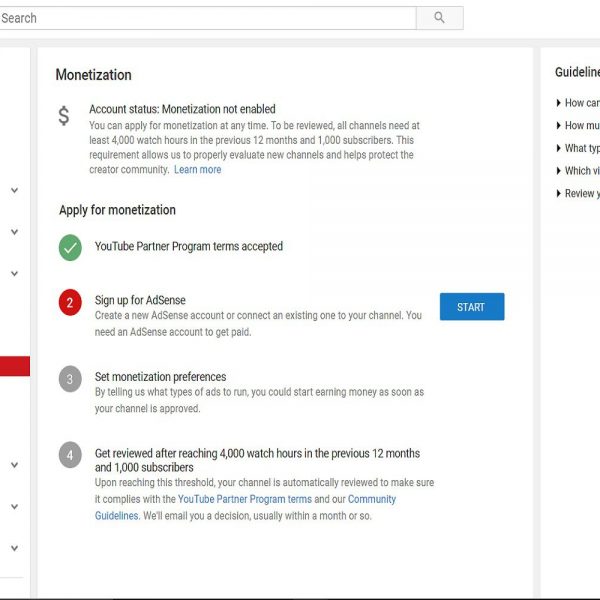Expand the "How can" guideline item

click(x=578, y=103)
